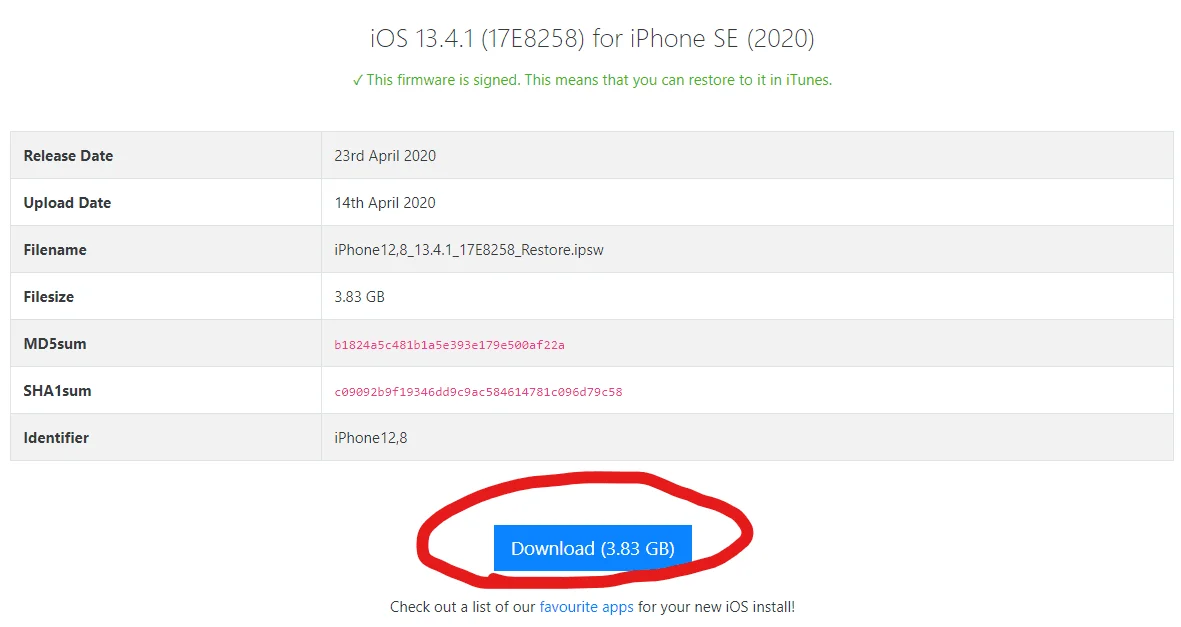Click the firmware is signed message
The image size is (1181, 627).
599,80
